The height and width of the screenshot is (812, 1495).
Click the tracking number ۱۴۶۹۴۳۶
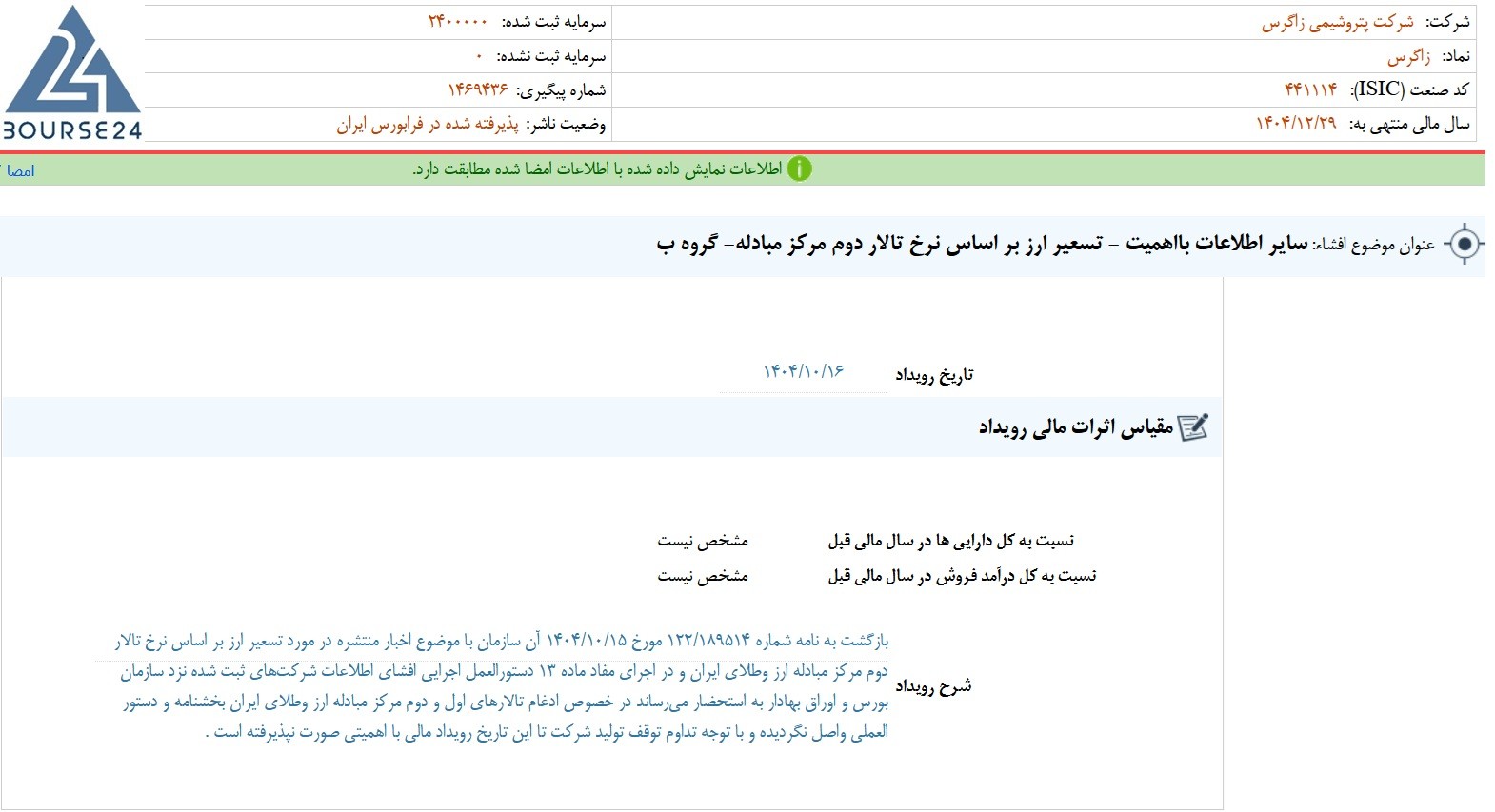478,89
